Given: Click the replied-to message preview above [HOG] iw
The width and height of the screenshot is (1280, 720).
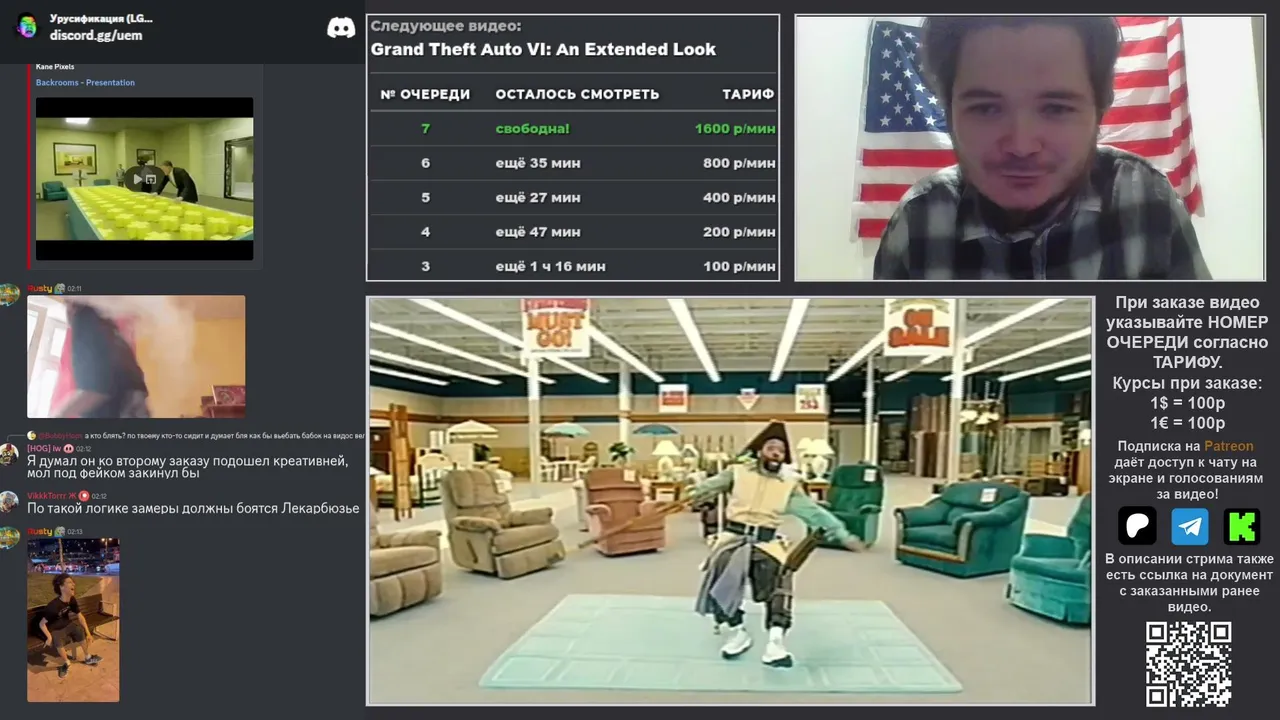Looking at the screenshot, I should click(x=195, y=436).
